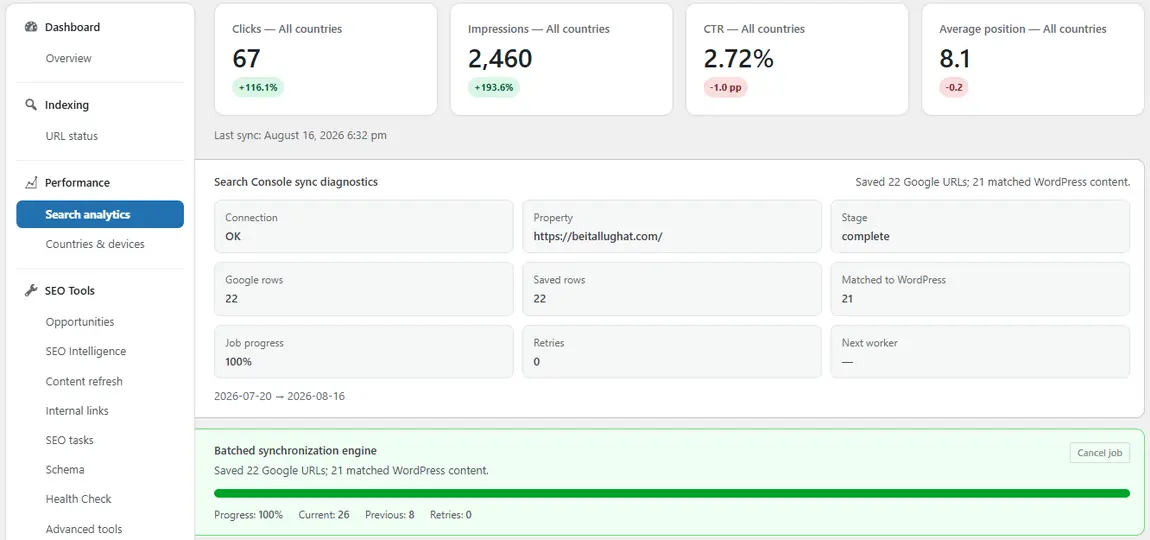This screenshot has height=540, width=1150.
Task: Go to Content refresh
Action: click(84, 381)
